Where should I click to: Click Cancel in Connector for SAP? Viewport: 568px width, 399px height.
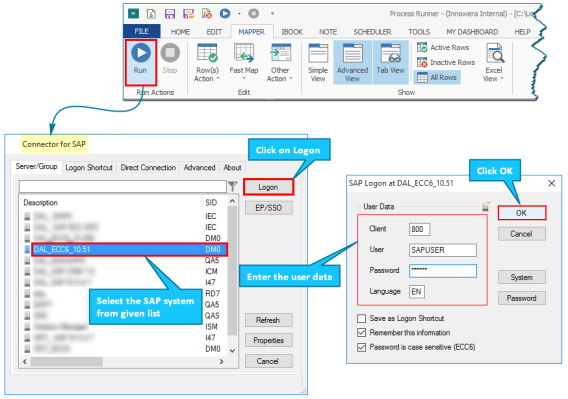[x=268, y=361]
